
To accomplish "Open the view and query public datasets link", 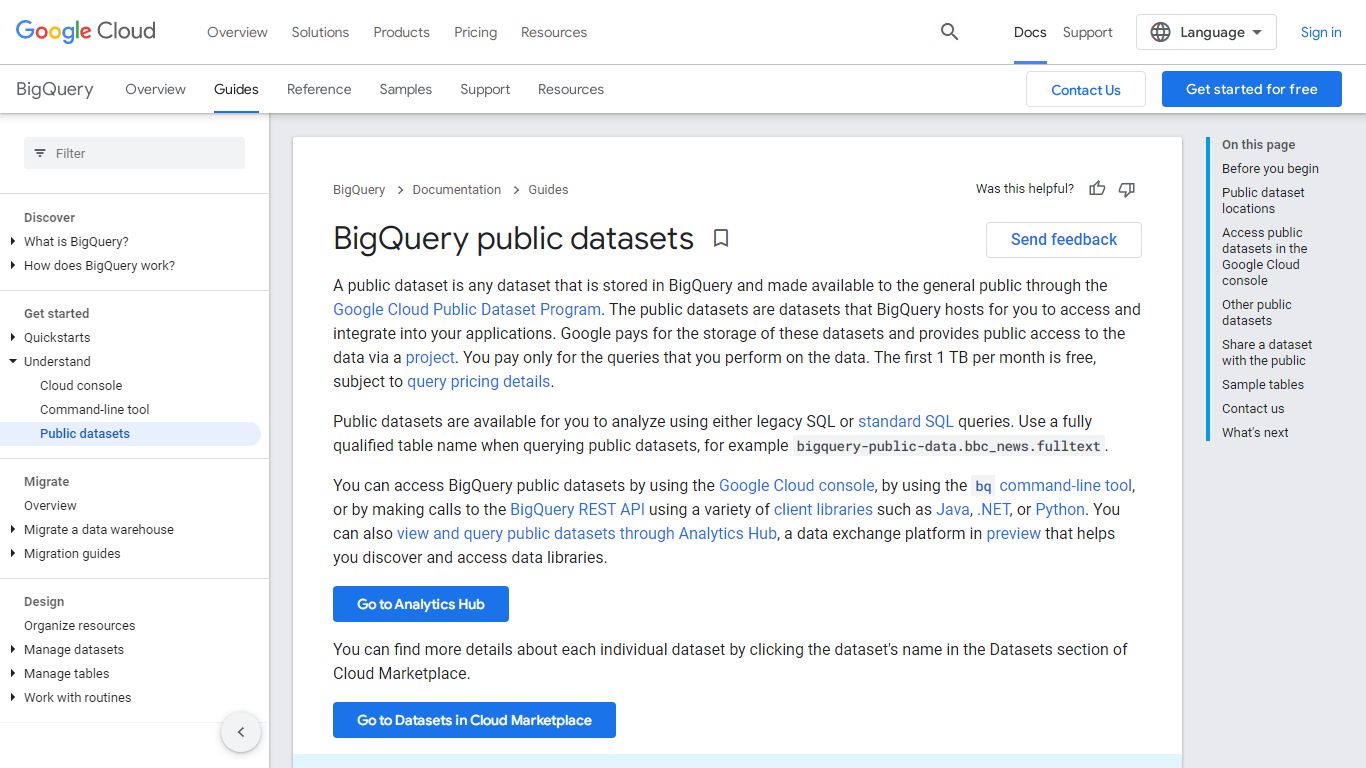I will (x=587, y=533).
